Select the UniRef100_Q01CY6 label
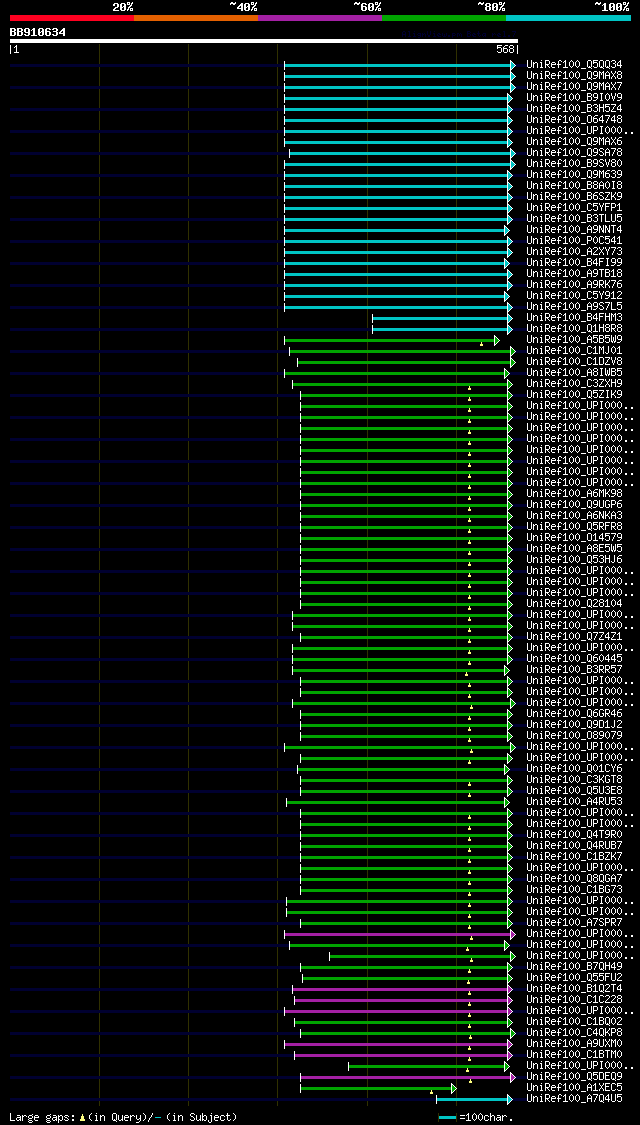Viewport: 640px width, 1125px height. tap(574, 768)
